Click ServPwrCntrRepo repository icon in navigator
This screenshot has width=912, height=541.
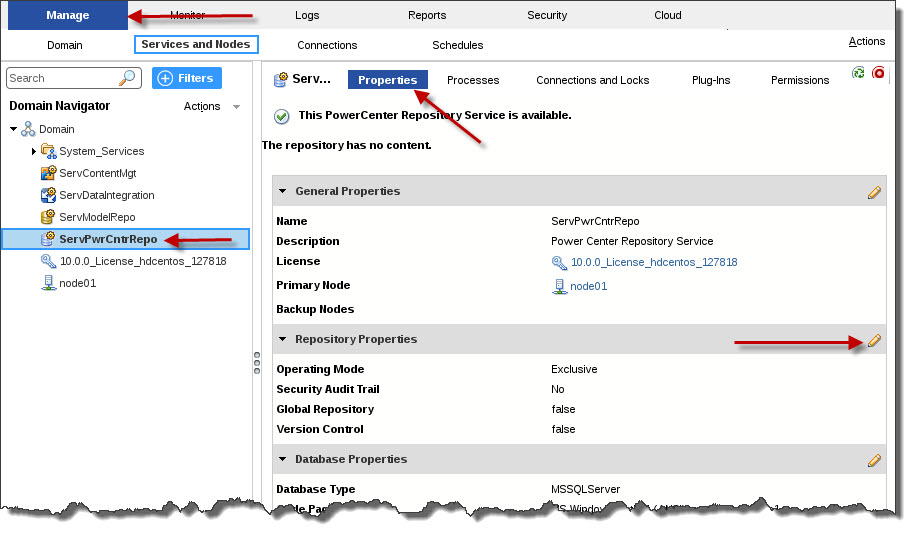coord(48,239)
